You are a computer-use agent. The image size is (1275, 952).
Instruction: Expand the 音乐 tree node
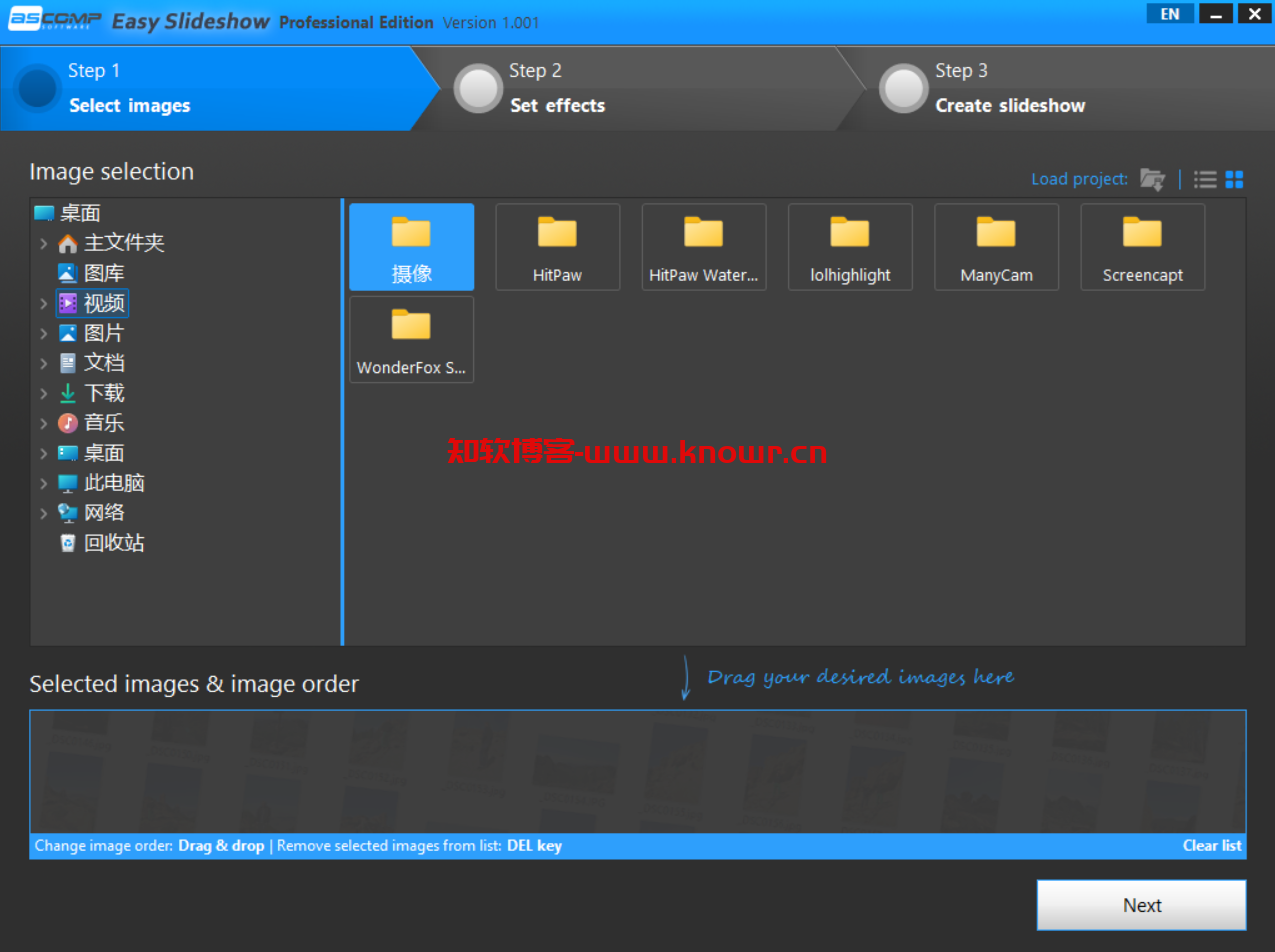pos(43,423)
